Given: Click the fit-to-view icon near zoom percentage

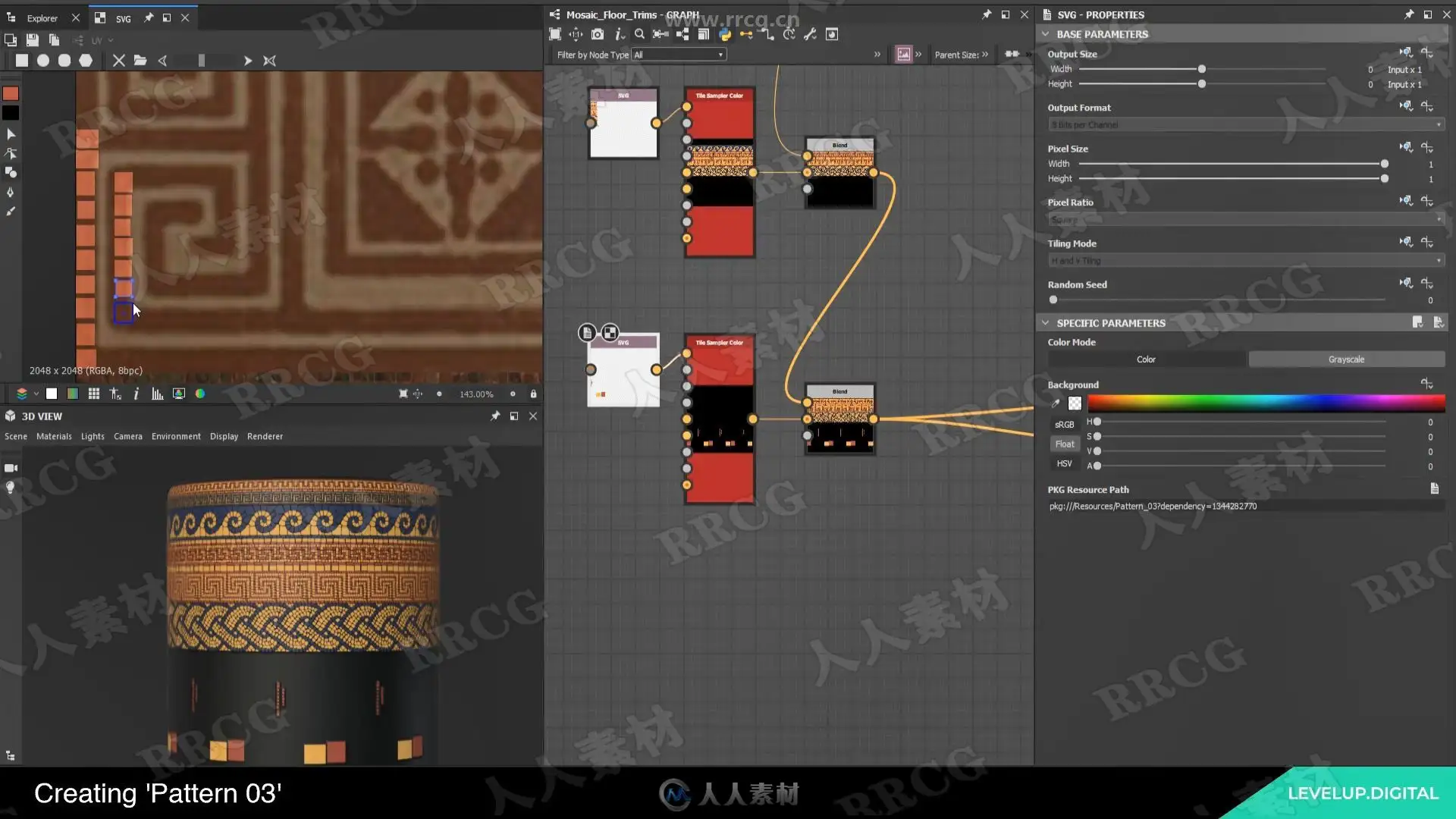Looking at the screenshot, I should point(403,394).
